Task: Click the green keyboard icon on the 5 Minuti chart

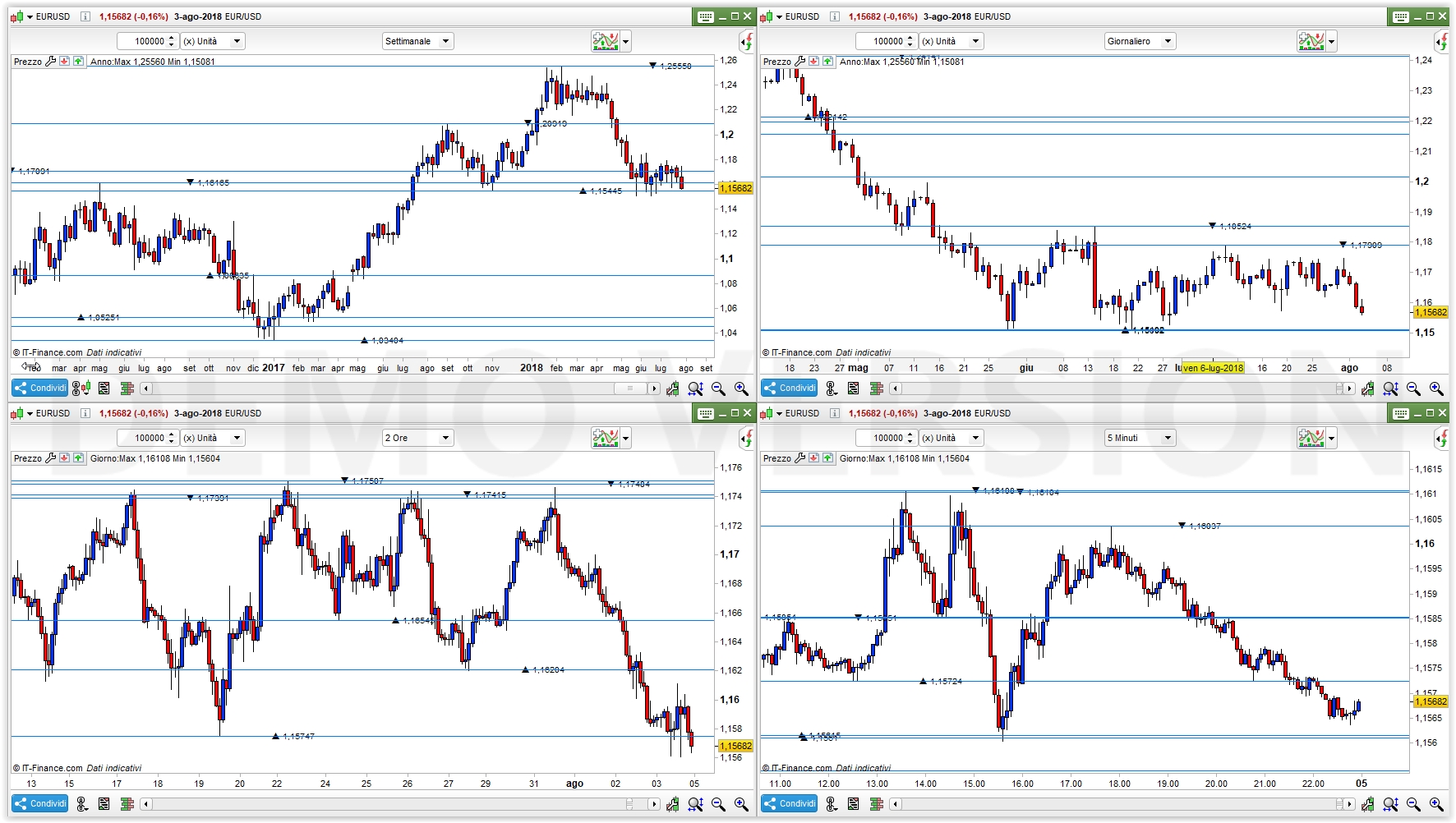Action: tap(1401, 413)
